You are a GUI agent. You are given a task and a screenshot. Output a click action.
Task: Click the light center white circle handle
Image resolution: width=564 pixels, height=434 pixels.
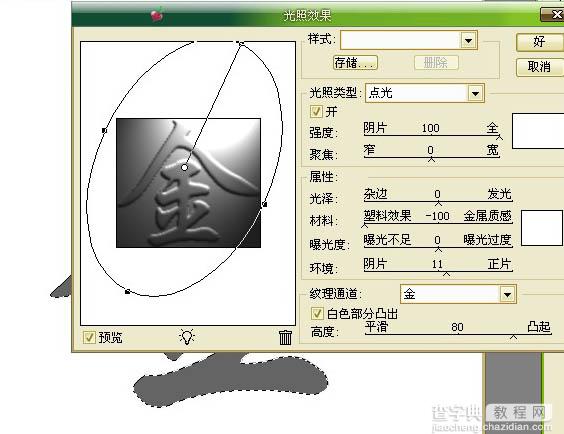pos(185,167)
